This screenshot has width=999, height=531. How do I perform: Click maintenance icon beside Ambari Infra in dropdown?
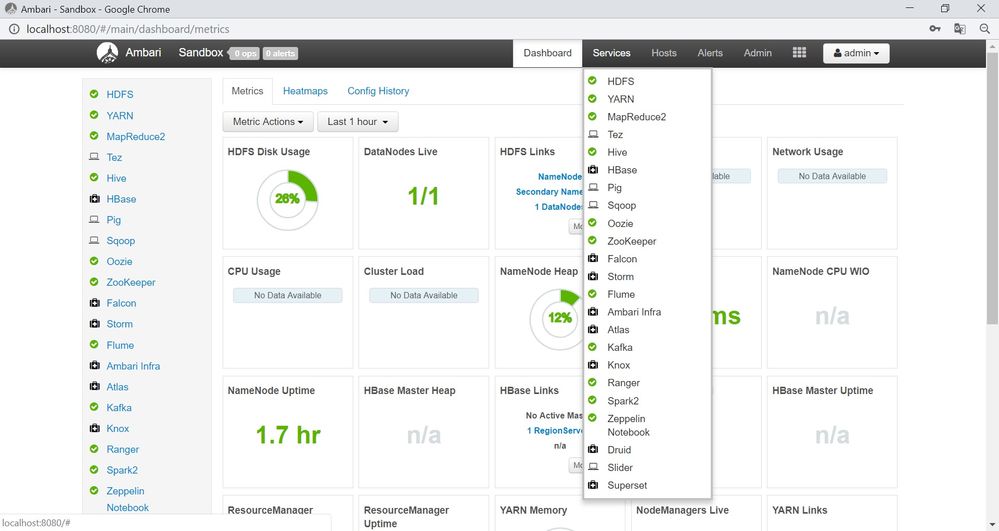pyautogui.click(x=593, y=312)
